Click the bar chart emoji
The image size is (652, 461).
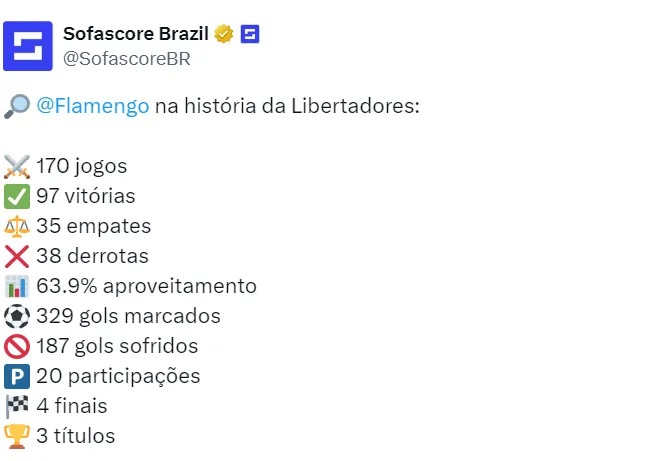(17, 286)
